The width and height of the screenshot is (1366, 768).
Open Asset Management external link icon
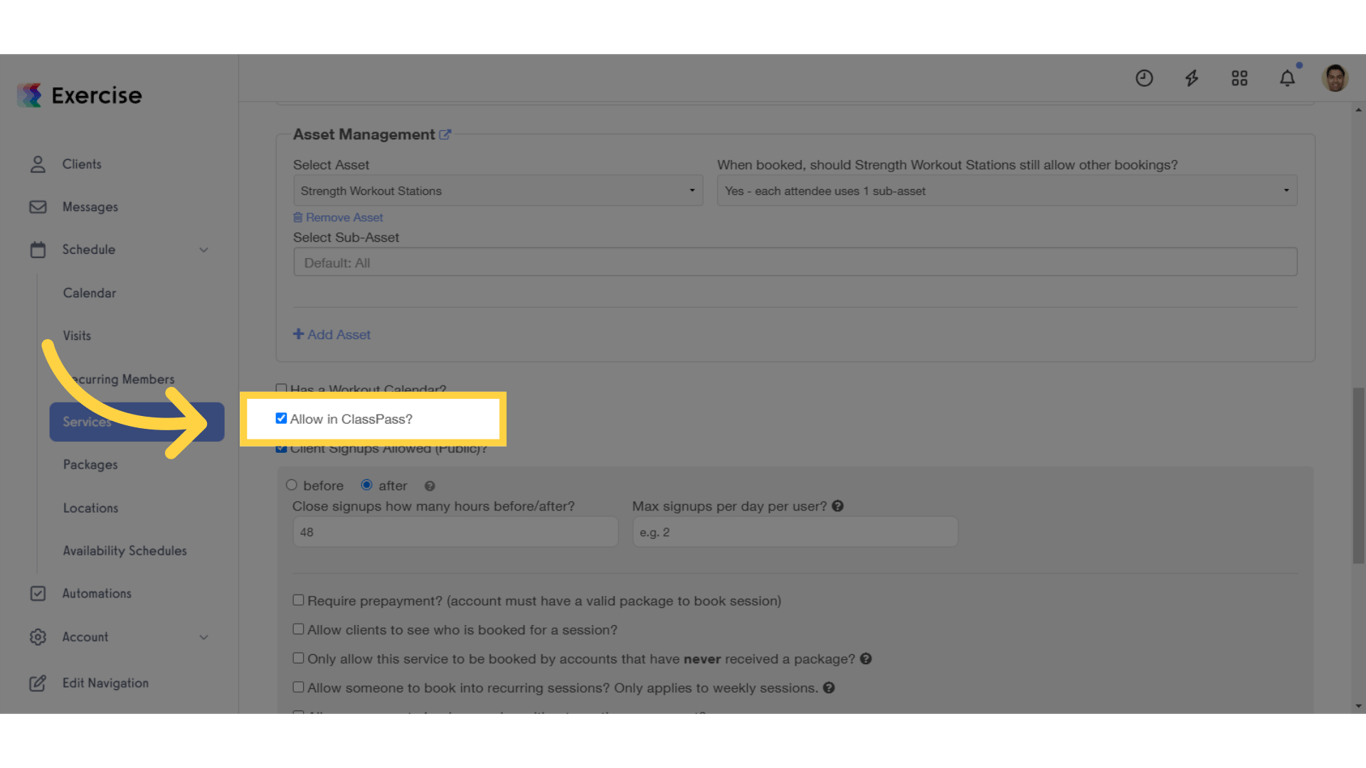(x=445, y=134)
